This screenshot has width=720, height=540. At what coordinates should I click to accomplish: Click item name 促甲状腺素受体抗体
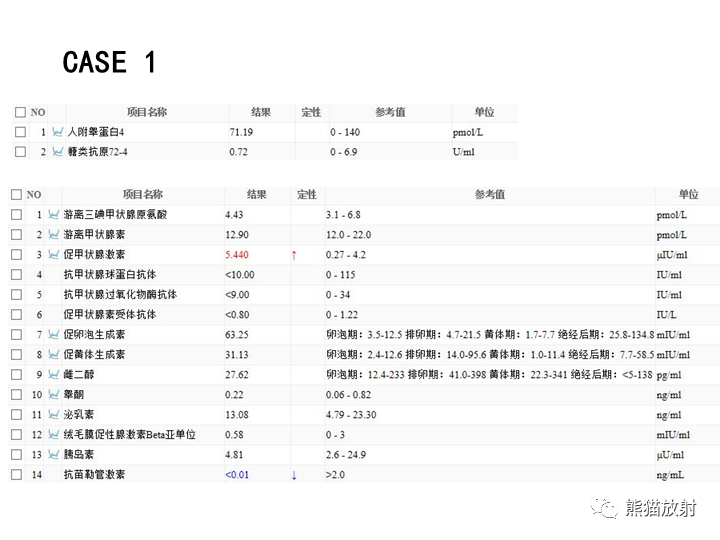point(110,315)
